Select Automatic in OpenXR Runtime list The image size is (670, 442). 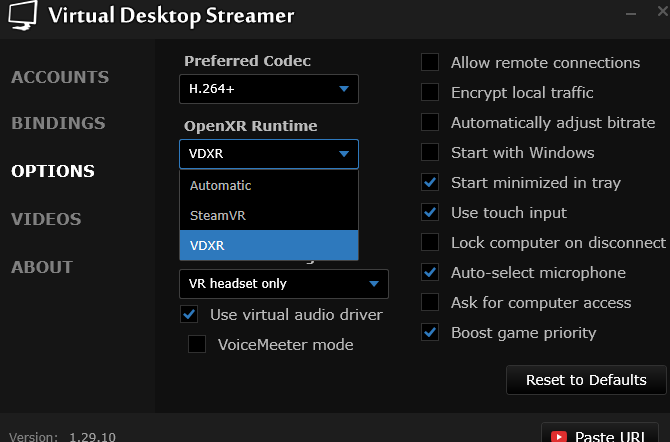(x=269, y=186)
